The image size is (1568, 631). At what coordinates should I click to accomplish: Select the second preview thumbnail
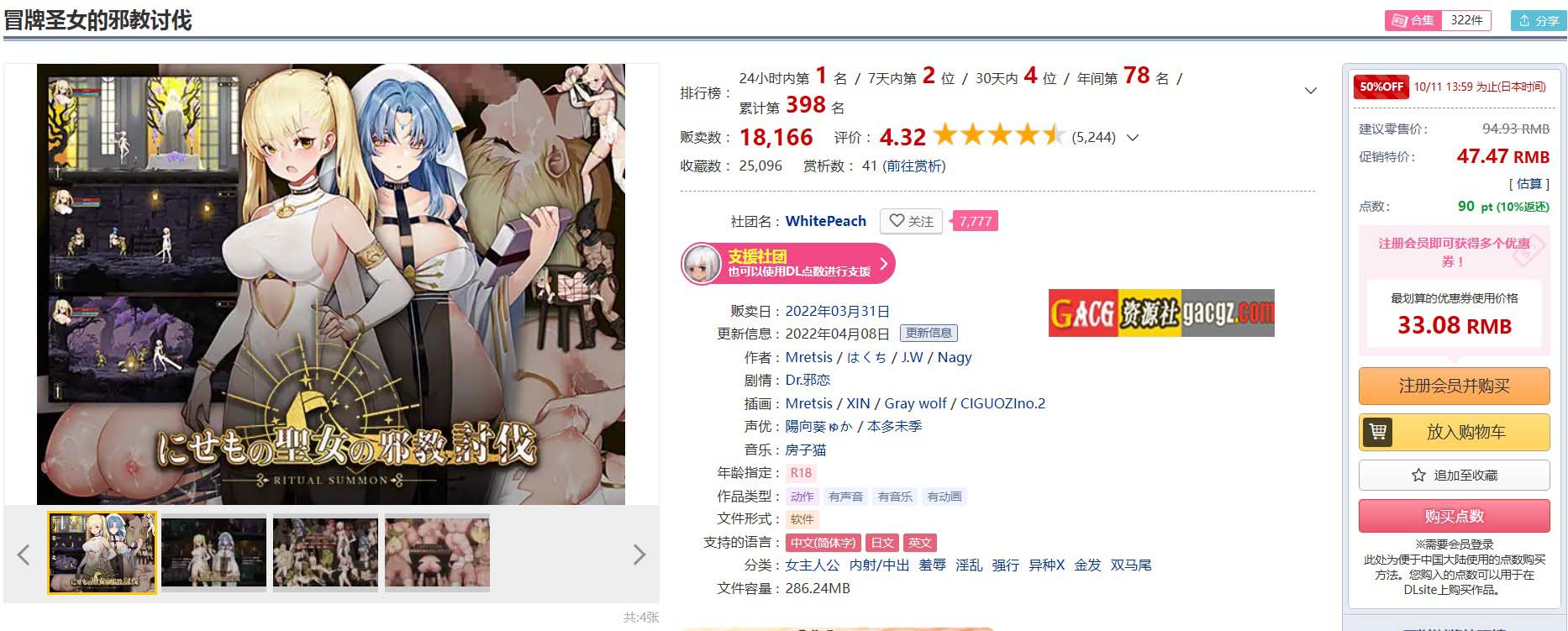pyautogui.click(x=213, y=553)
